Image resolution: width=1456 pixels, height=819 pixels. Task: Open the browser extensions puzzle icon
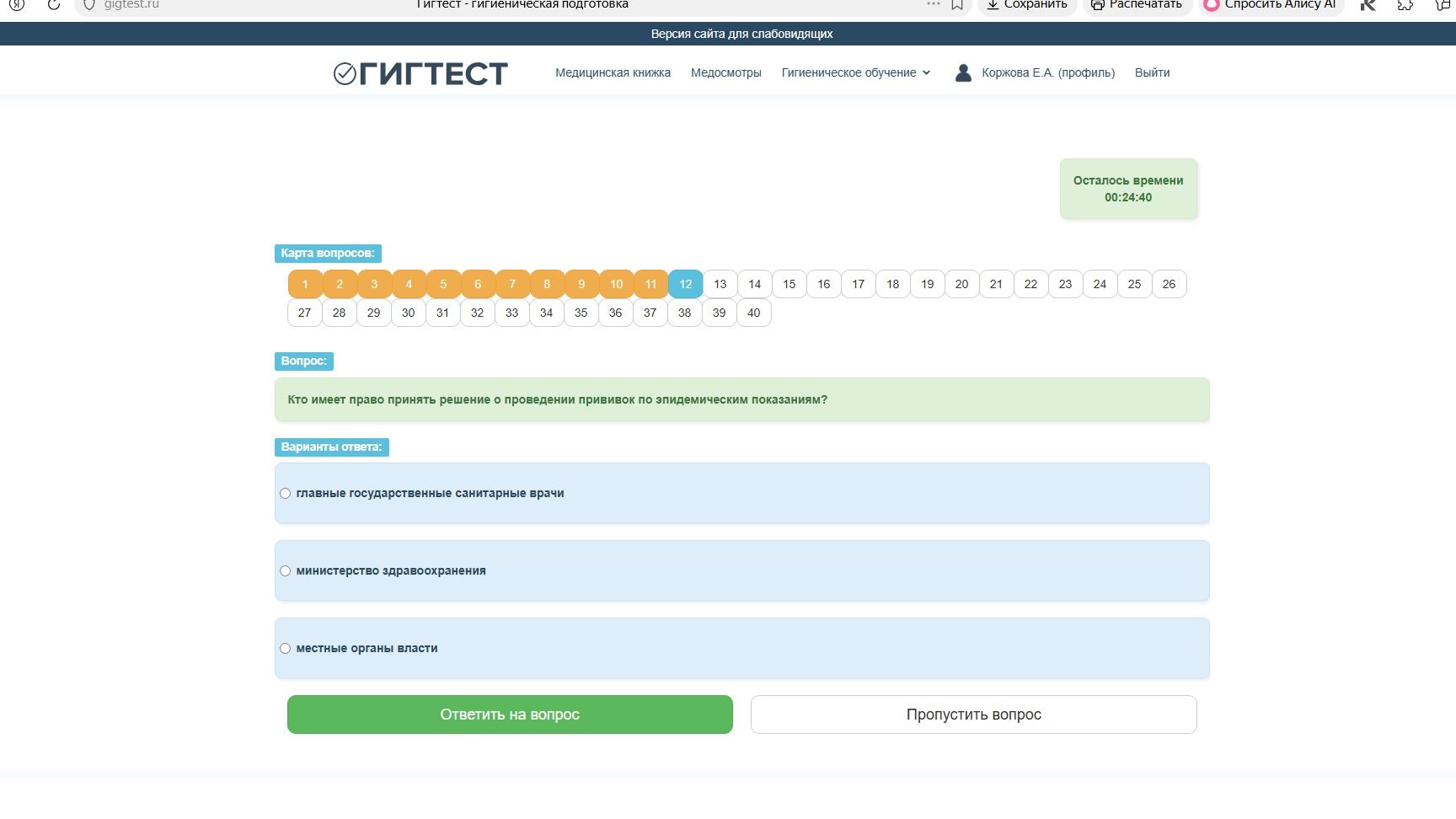pos(1405,5)
